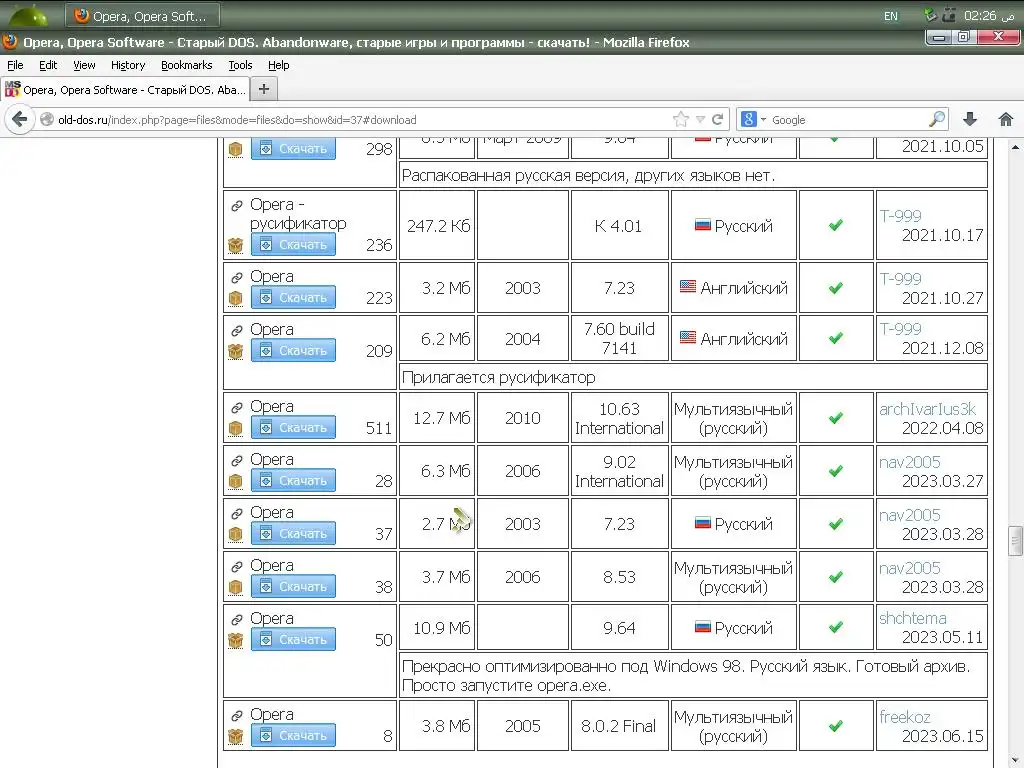Click green checkmark in Opera 10.63 row

tap(835, 418)
